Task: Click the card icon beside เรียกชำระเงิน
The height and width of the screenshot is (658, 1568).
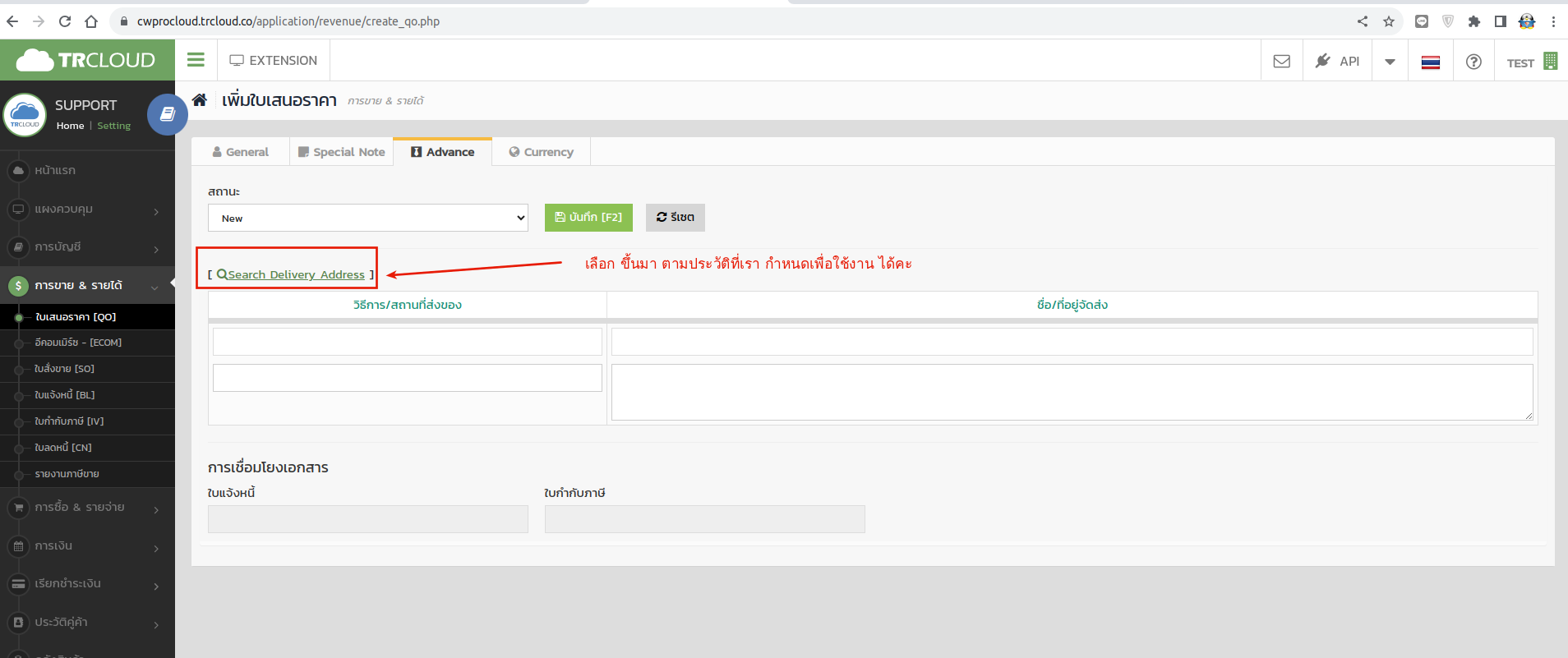Action: pos(18,584)
